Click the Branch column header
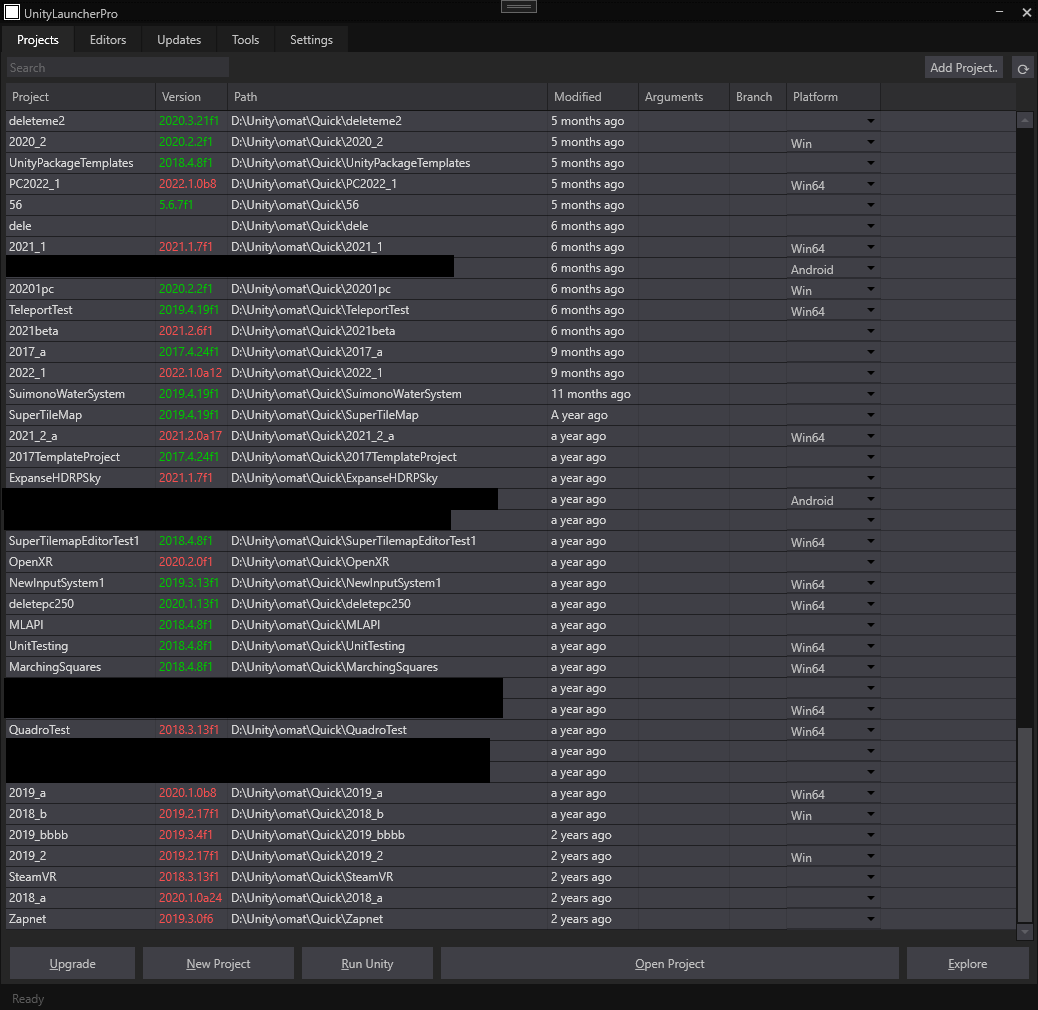The width and height of the screenshot is (1038, 1010). pyautogui.click(x=758, y=97)
